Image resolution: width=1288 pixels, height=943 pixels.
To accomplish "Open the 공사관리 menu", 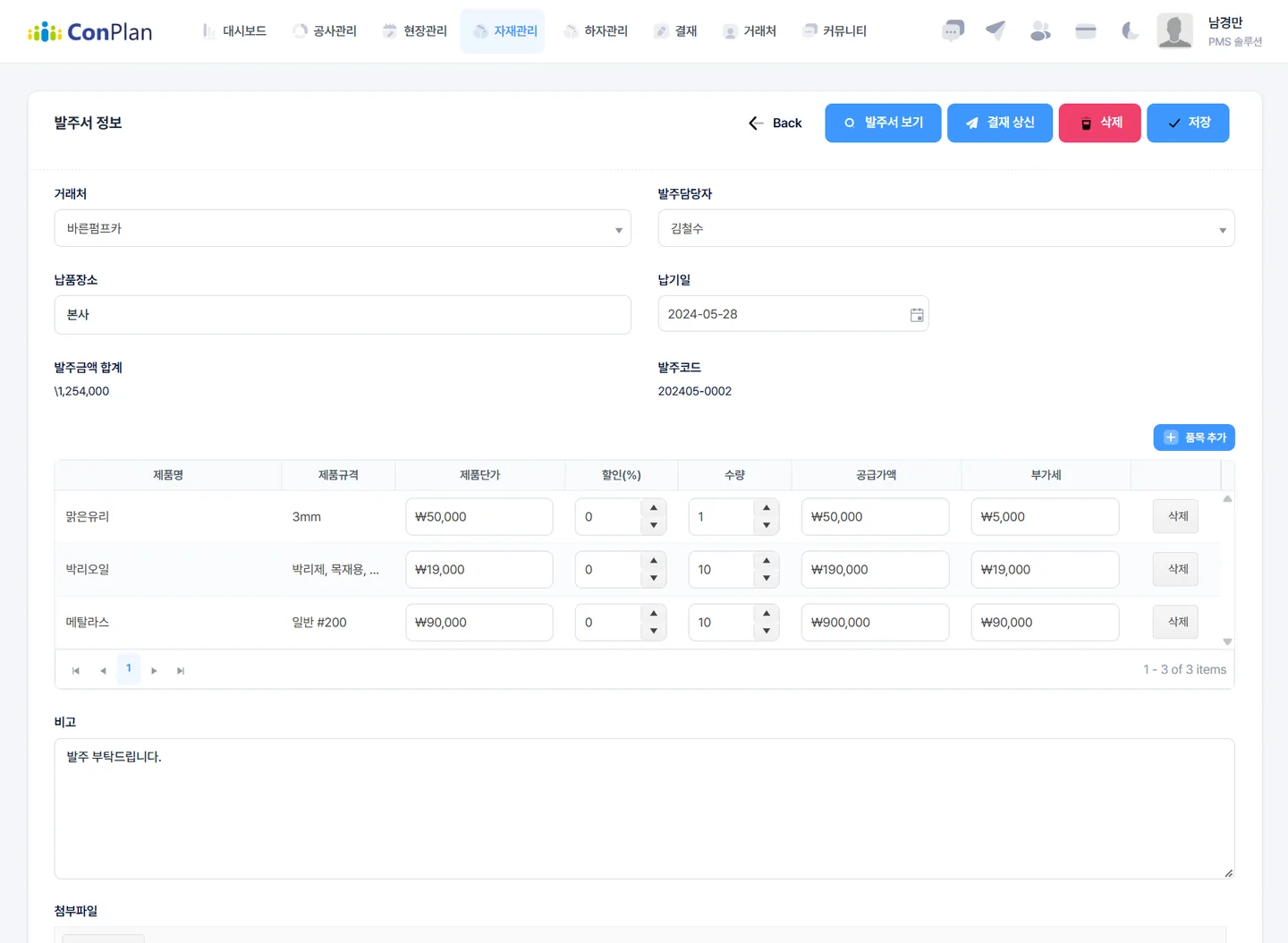I will 325,31.
